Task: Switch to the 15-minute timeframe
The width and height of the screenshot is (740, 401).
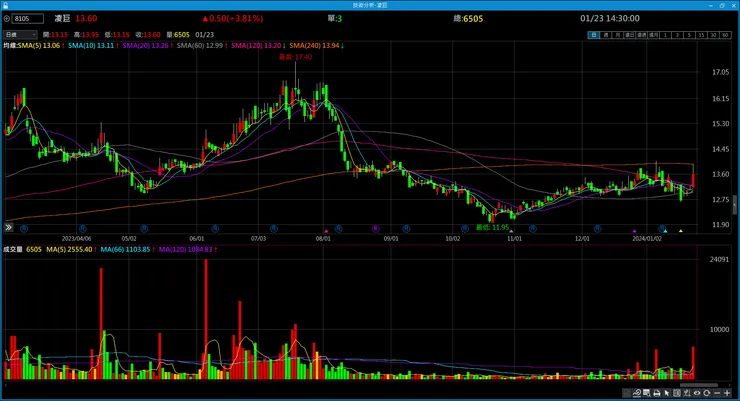Action: 702,35
